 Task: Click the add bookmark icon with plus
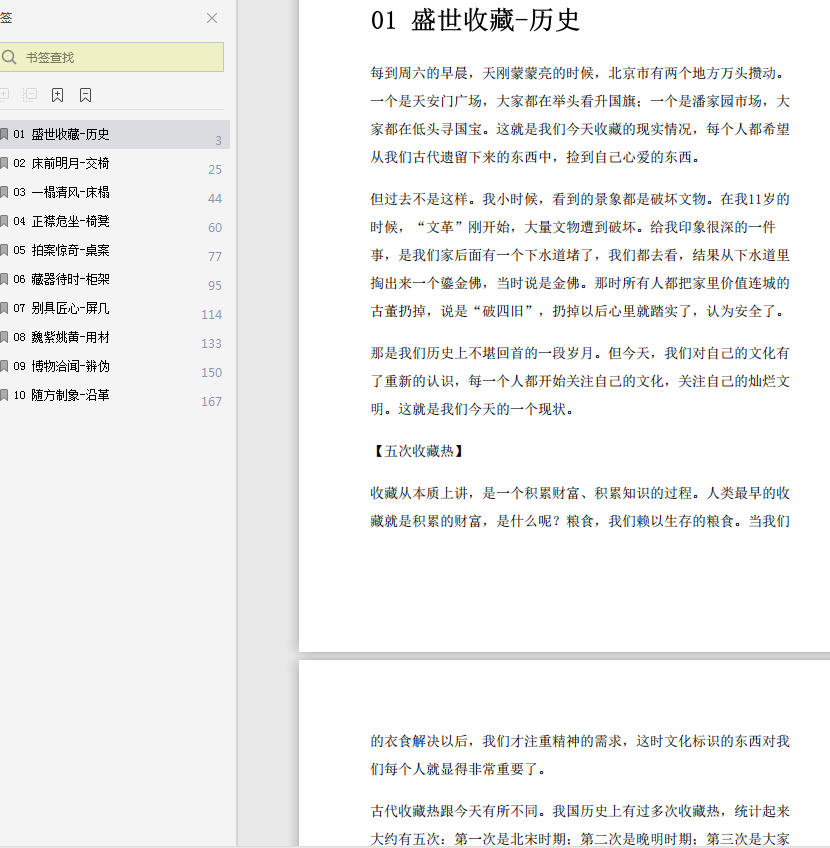pyautogui.click(x=58, y=95)
